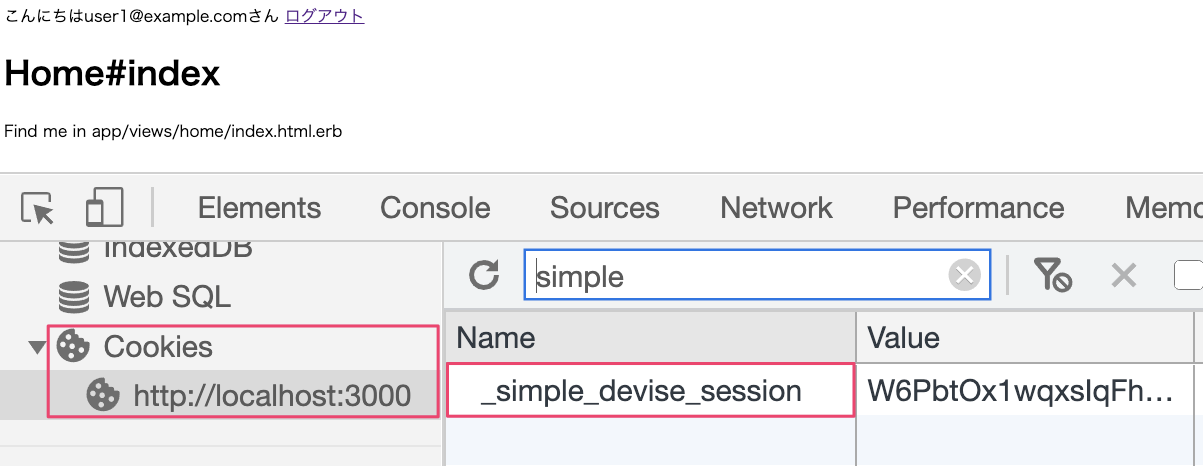The width and height of the screenshot is (1203, 466).
Task: Click the inspect element cursor icon
Action: (x=38, y=208)
